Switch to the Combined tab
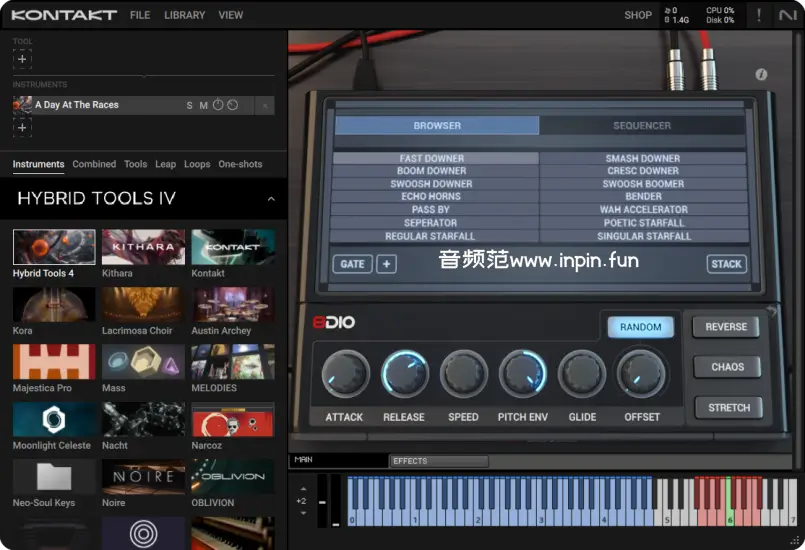This screenshot has width=805, height=550. click(x=94, y=164)
